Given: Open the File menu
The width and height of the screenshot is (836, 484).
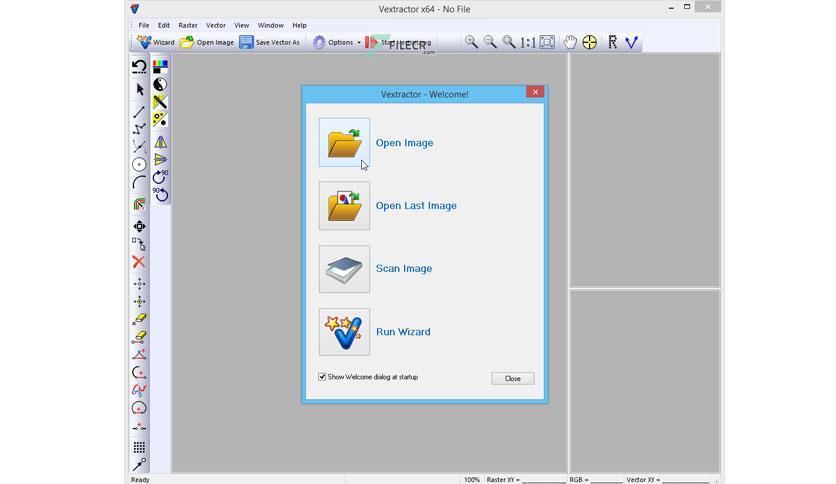Looking at the screenshot, I should [144, 25].
